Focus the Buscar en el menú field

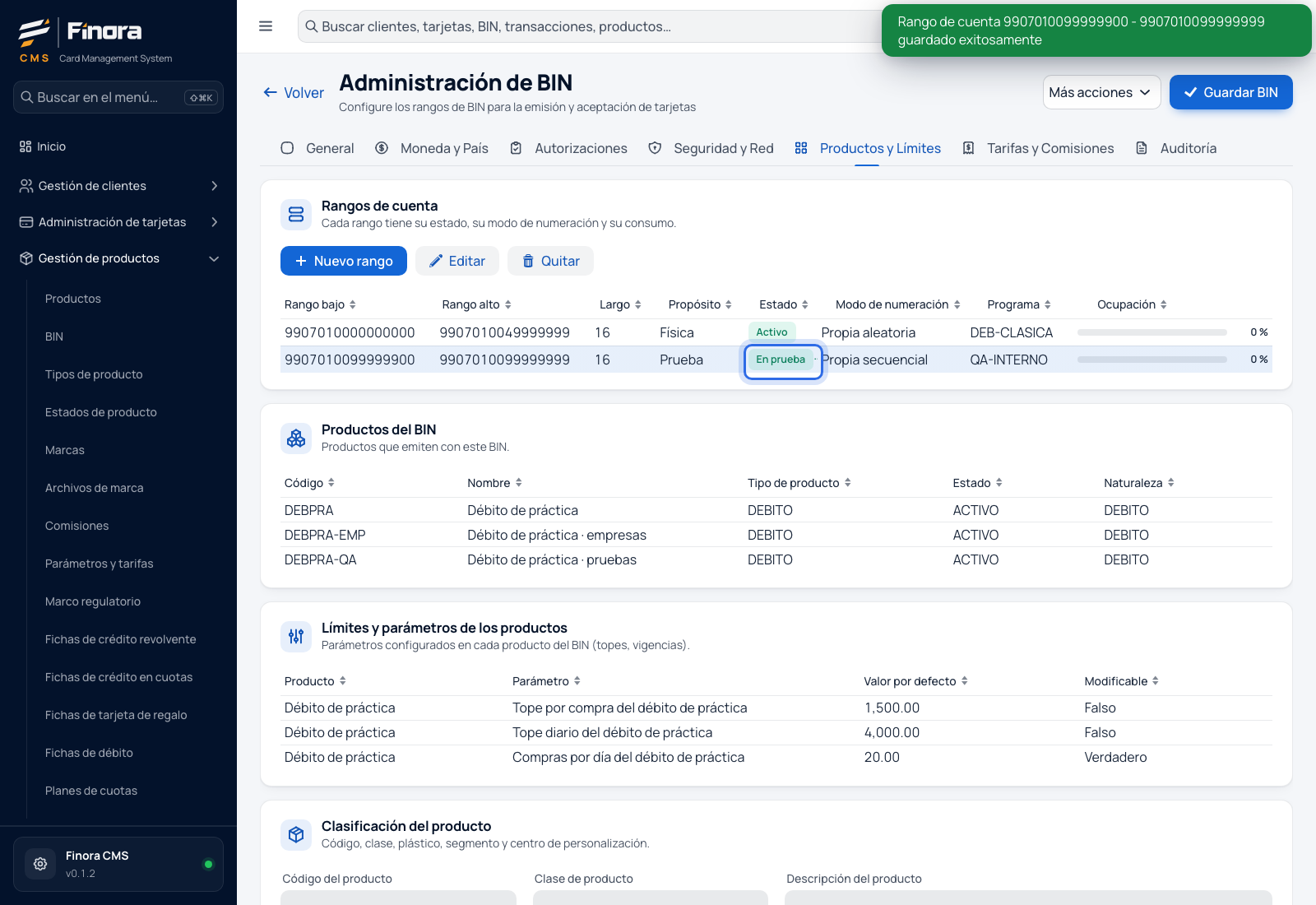(118, 97)
